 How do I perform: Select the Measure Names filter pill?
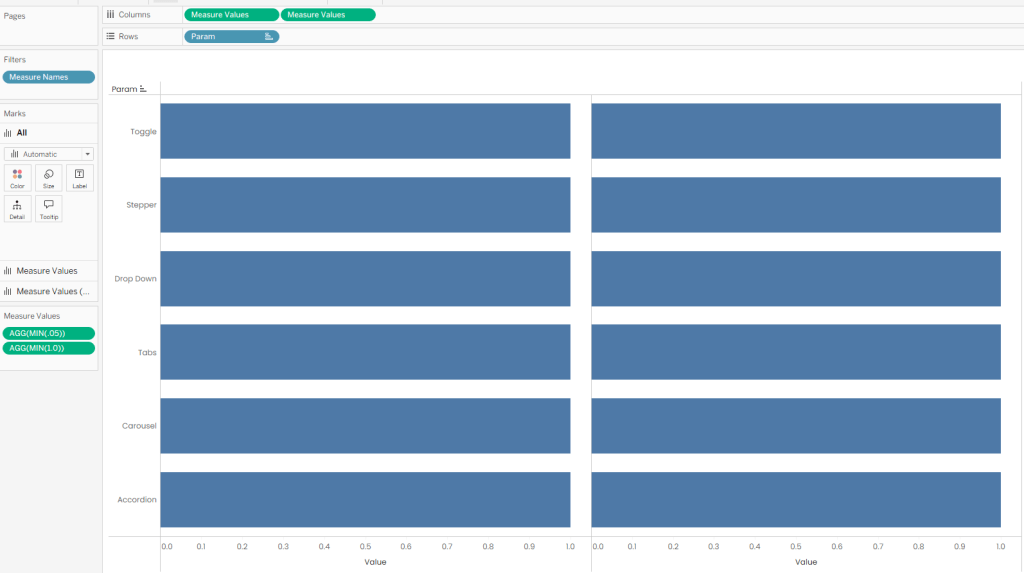(49, 77)
